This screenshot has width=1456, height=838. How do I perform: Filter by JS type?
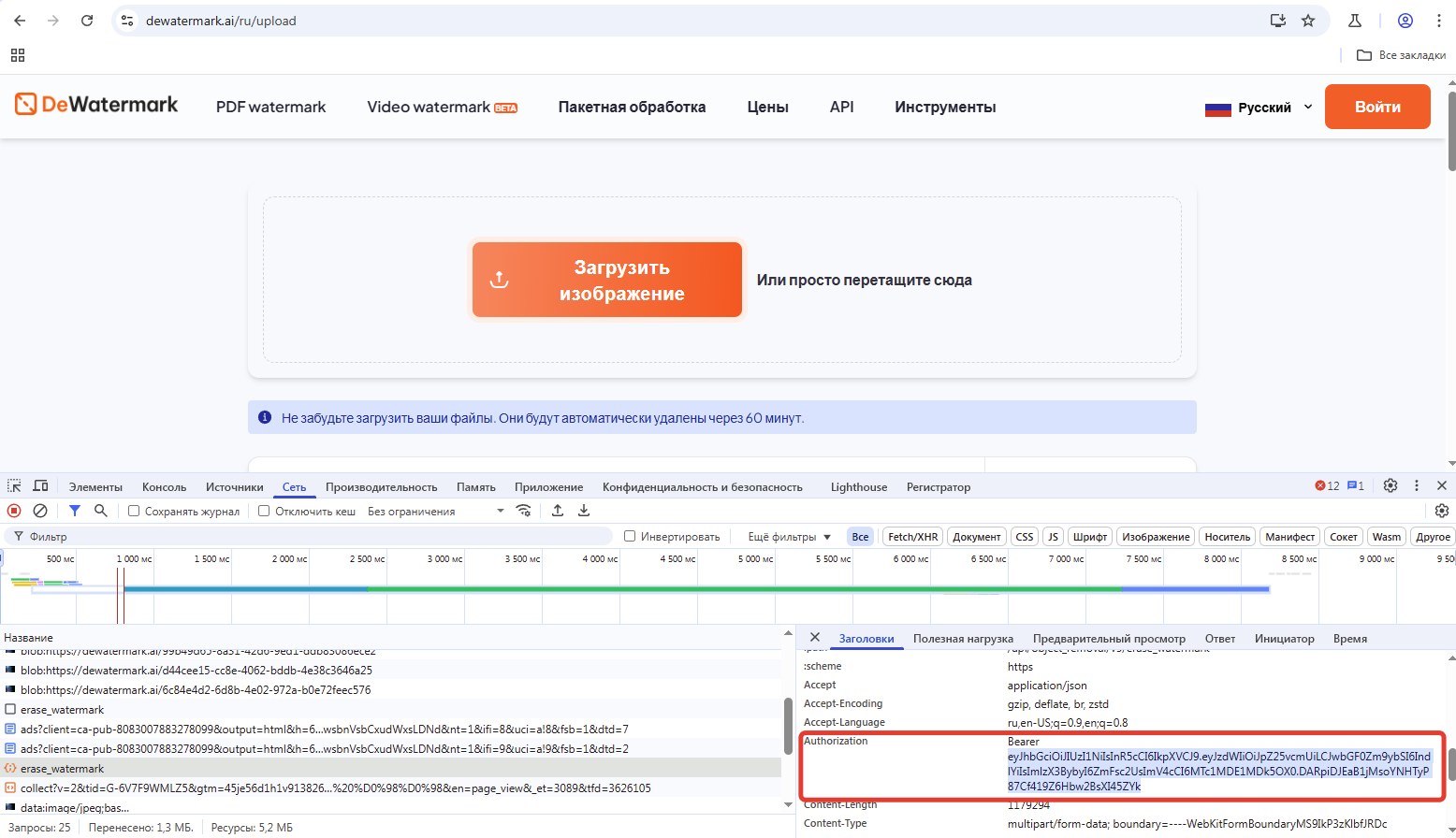click(1053, 537)
